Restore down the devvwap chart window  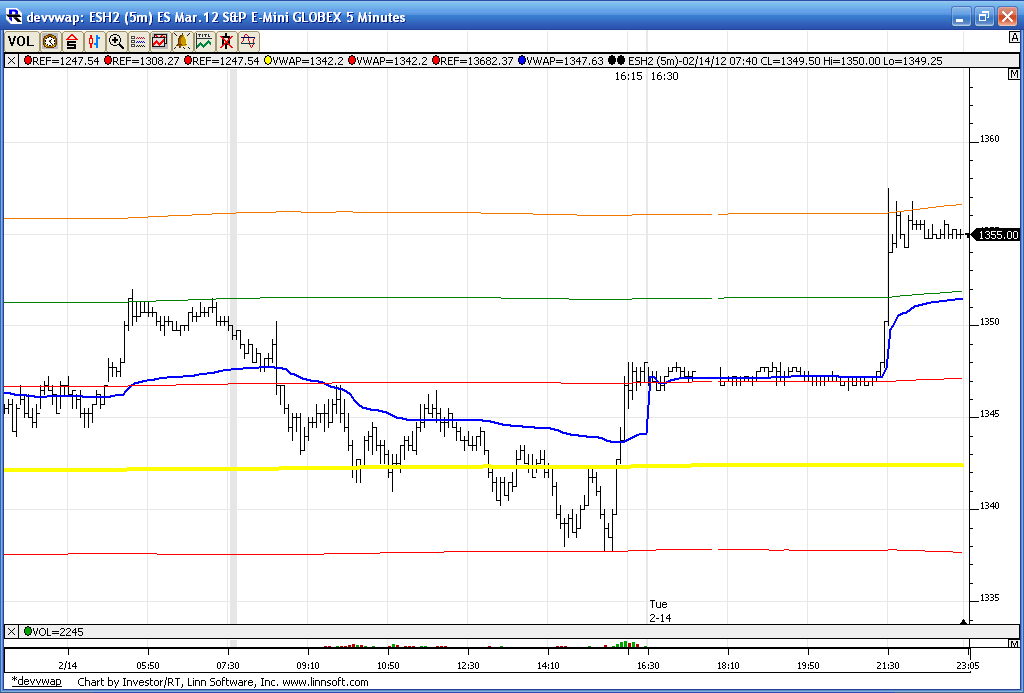pyautogui.click(x=984, y=17)
